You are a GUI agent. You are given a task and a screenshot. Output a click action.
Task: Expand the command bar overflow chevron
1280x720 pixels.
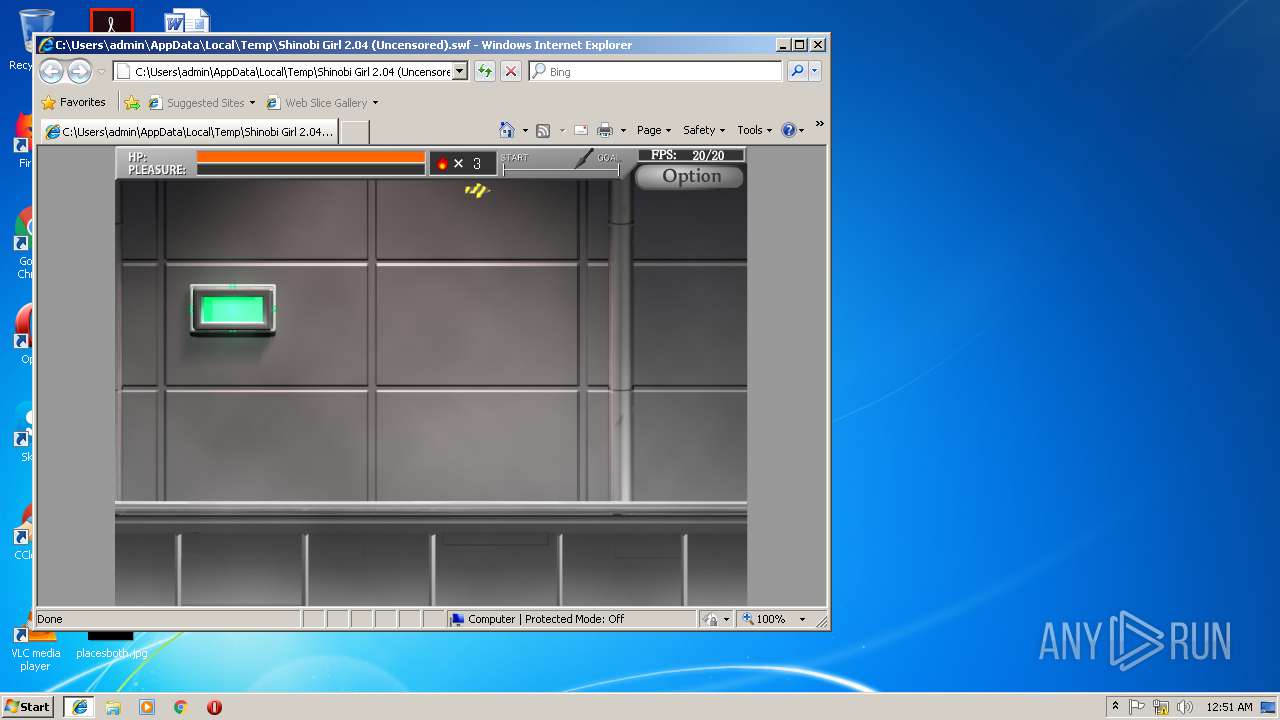(819, 124)
